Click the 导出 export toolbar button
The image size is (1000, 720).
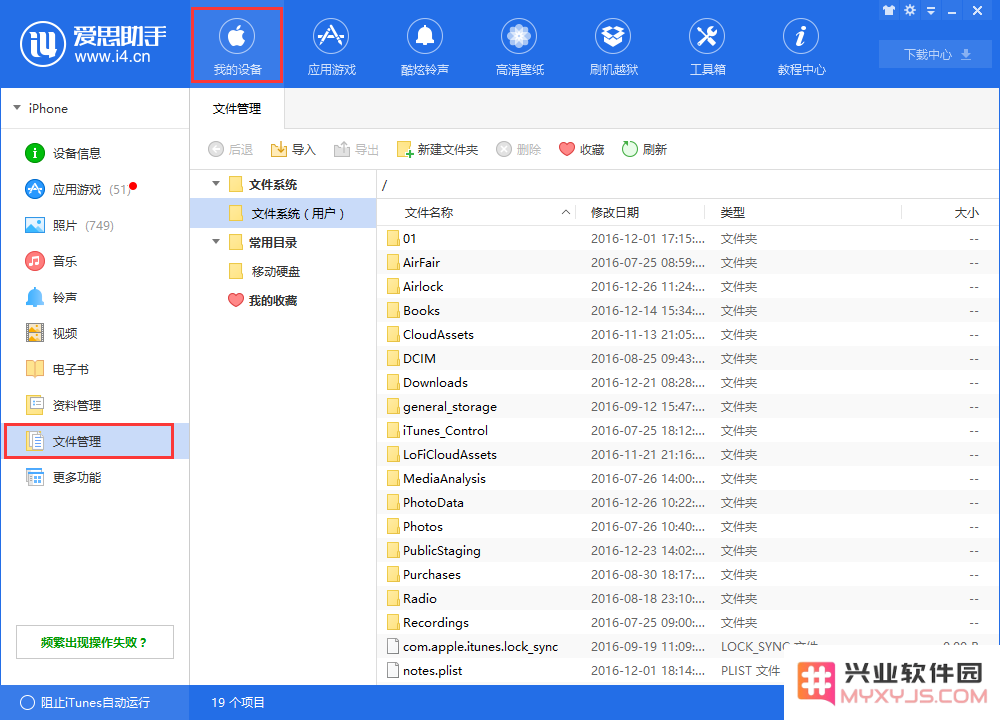(356, 149)
